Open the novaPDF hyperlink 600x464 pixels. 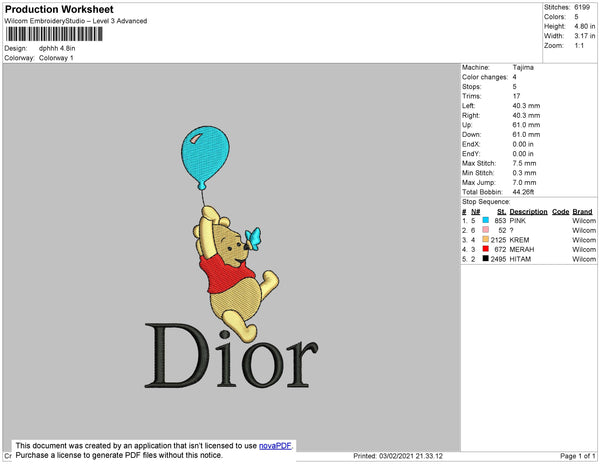[x=275, y=446]
